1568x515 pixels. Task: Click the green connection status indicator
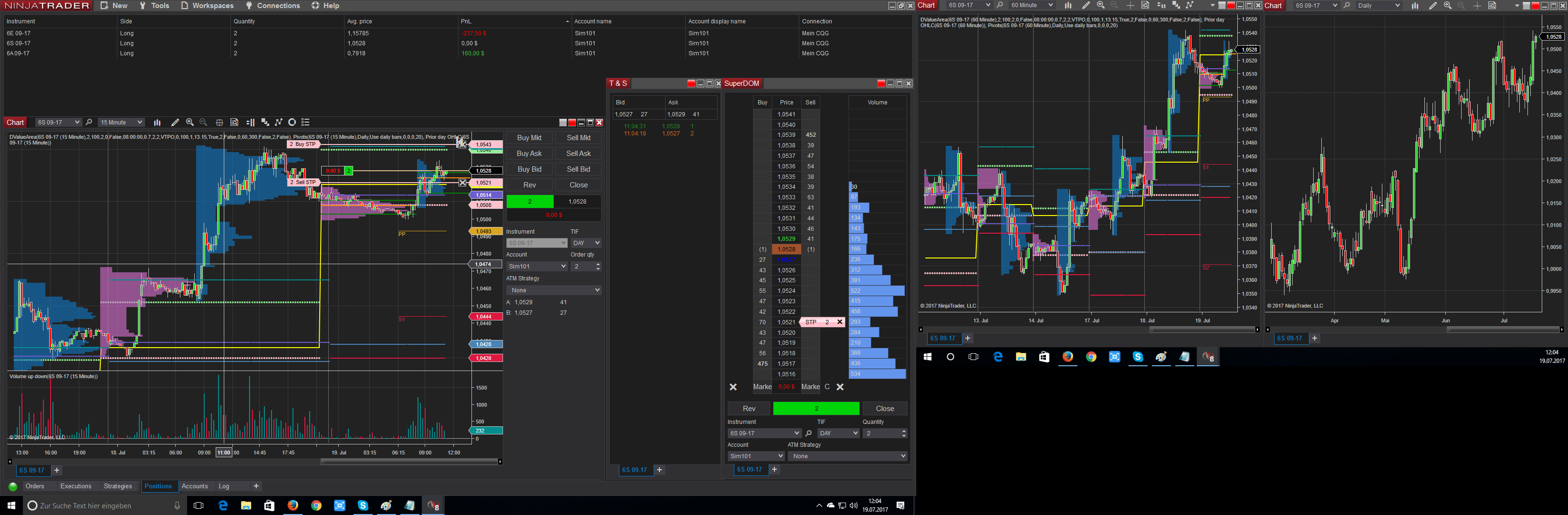[13, 486]
